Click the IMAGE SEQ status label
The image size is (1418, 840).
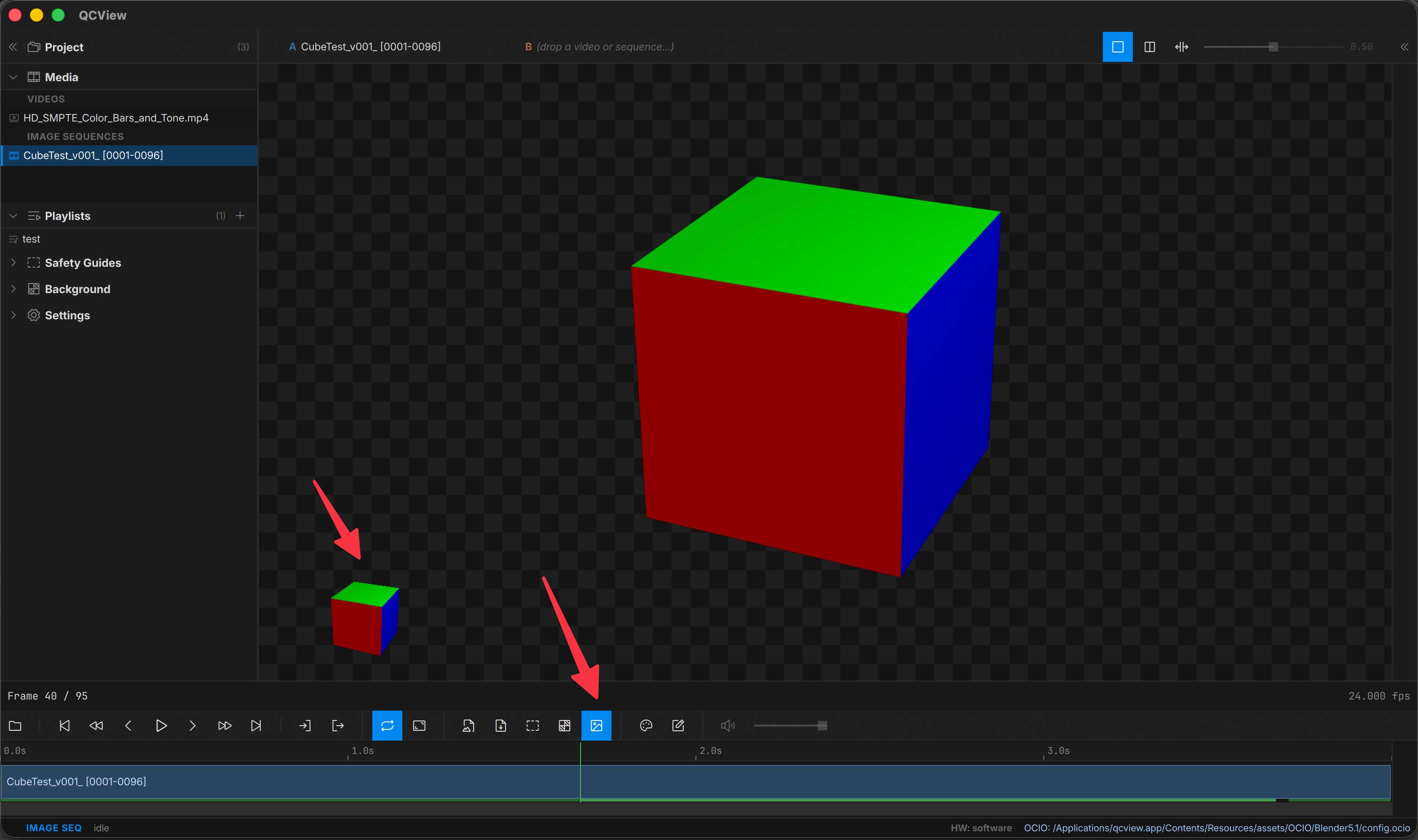[54, 827]
